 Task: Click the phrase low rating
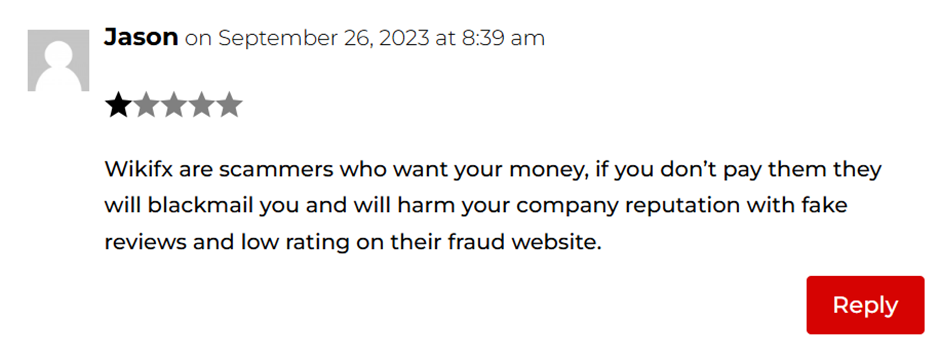294,244
